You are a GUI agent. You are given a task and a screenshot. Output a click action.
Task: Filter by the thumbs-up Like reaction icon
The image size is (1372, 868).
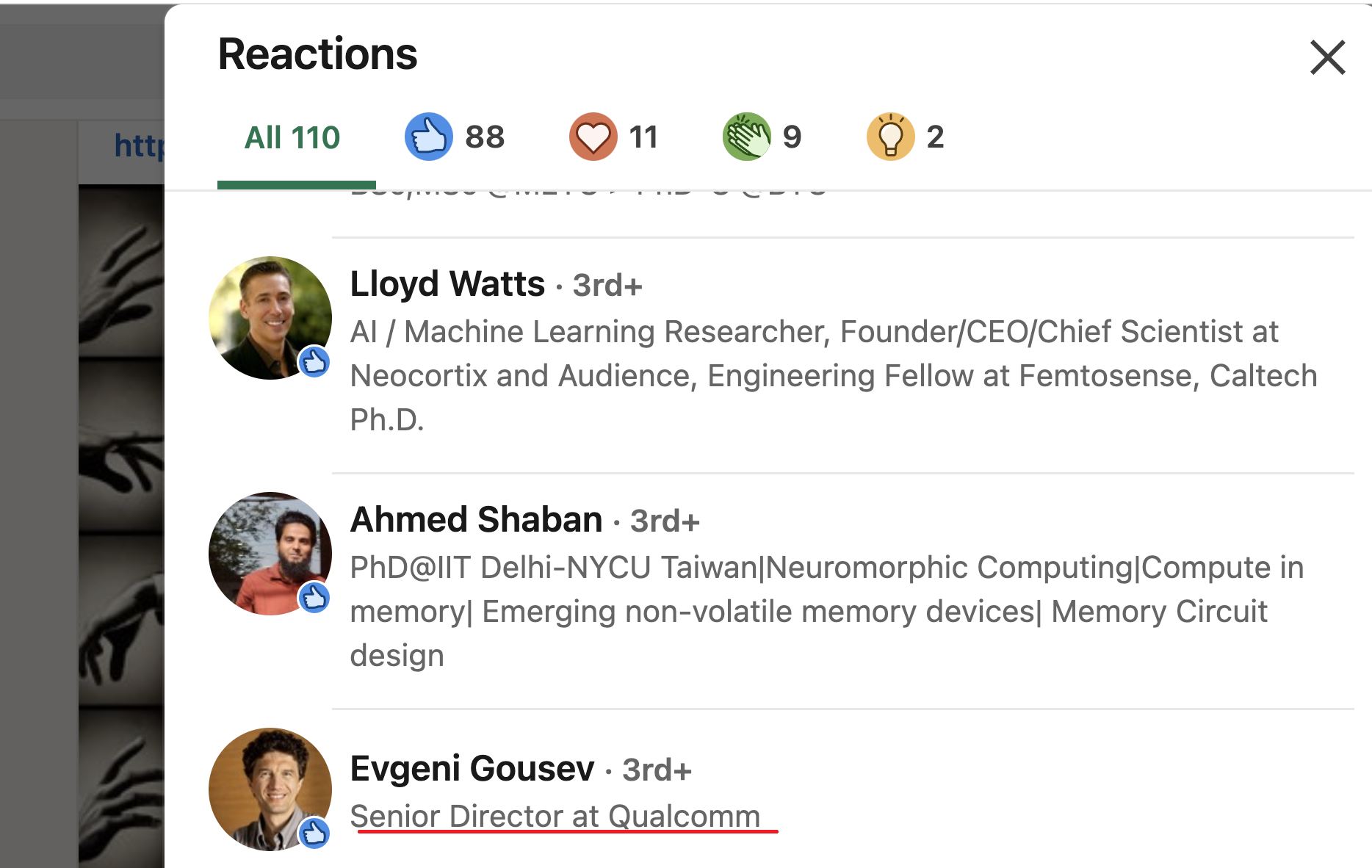[428, 137]
